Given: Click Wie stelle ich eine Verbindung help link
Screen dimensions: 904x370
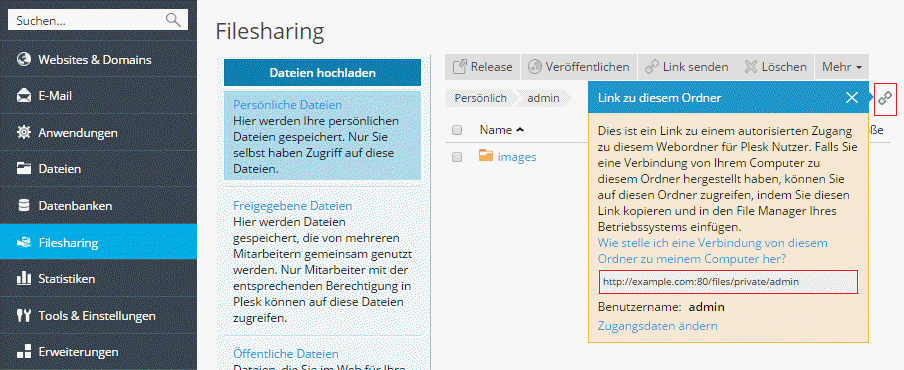Looking at the screenshot, I should 713,250.
